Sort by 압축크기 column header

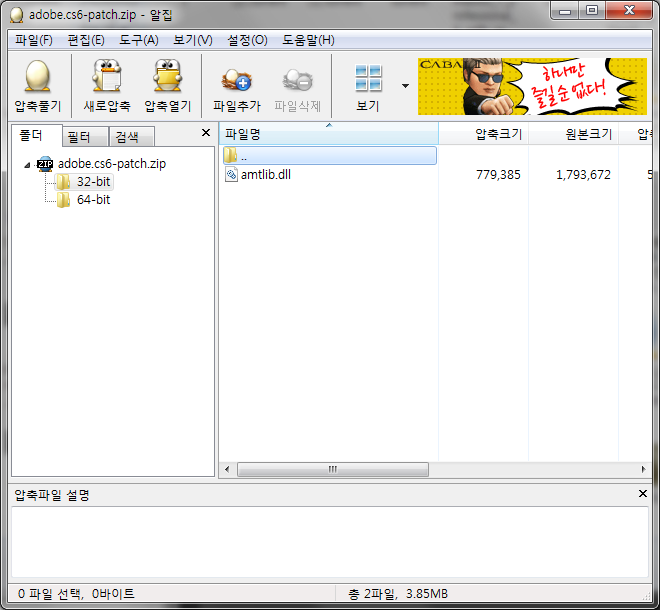[483, 134]
